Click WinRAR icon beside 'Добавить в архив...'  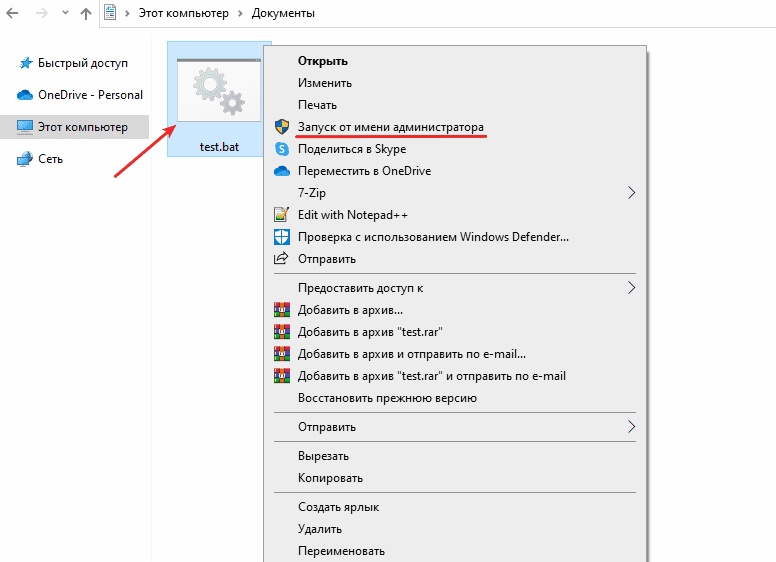[282, 310]
